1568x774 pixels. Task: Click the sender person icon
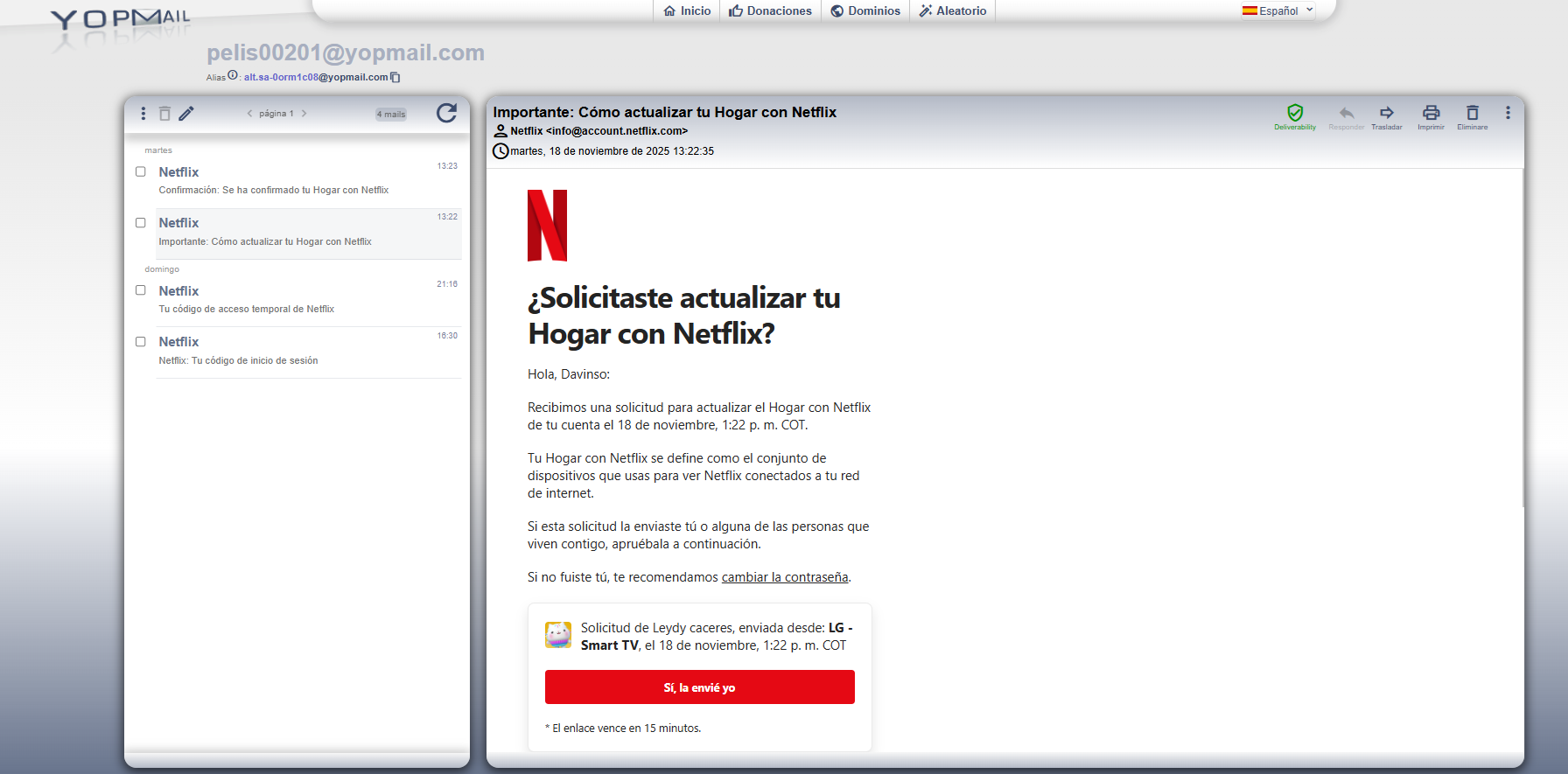pos(500,131)
